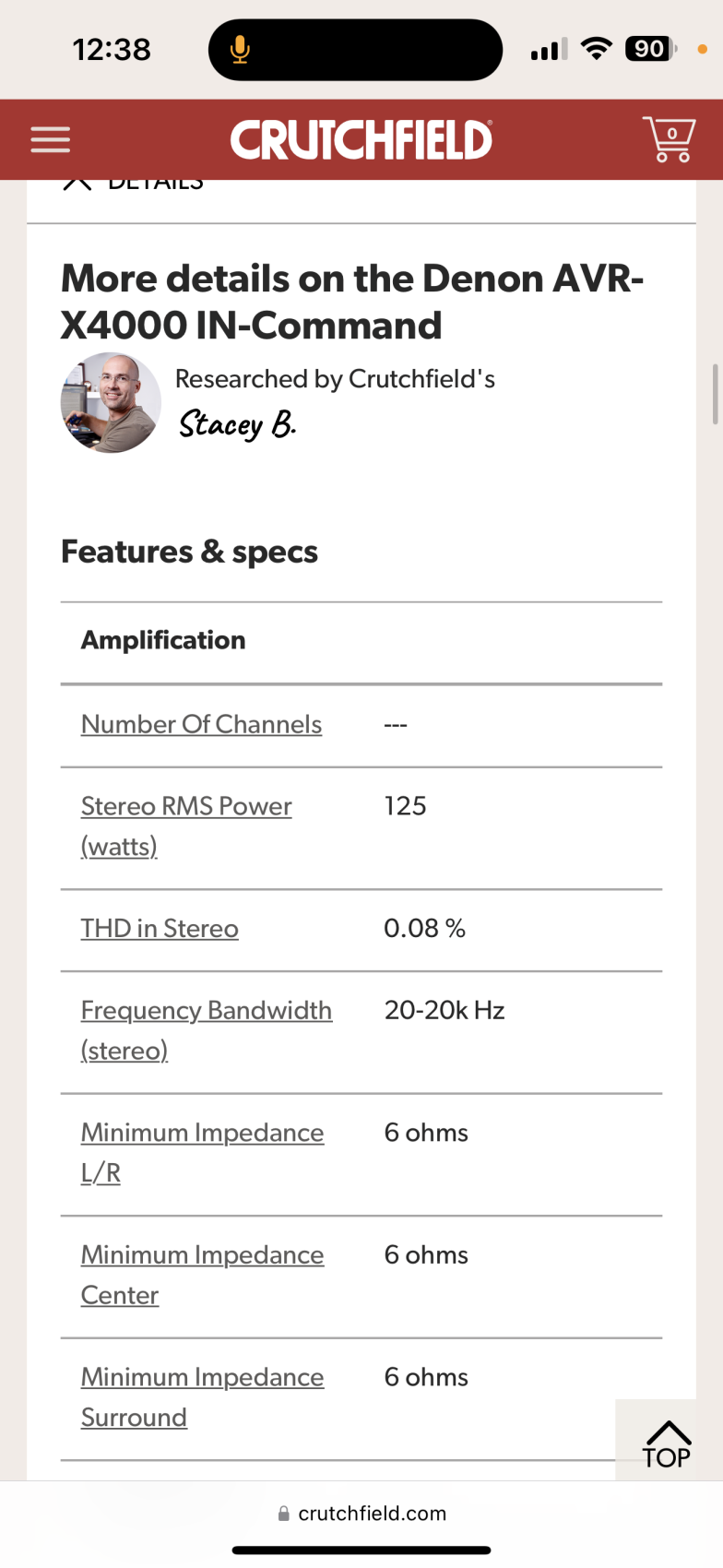Screen dimensions: 723x1568
Task: Tap the Stacey B. signature name
Action: 237,424
